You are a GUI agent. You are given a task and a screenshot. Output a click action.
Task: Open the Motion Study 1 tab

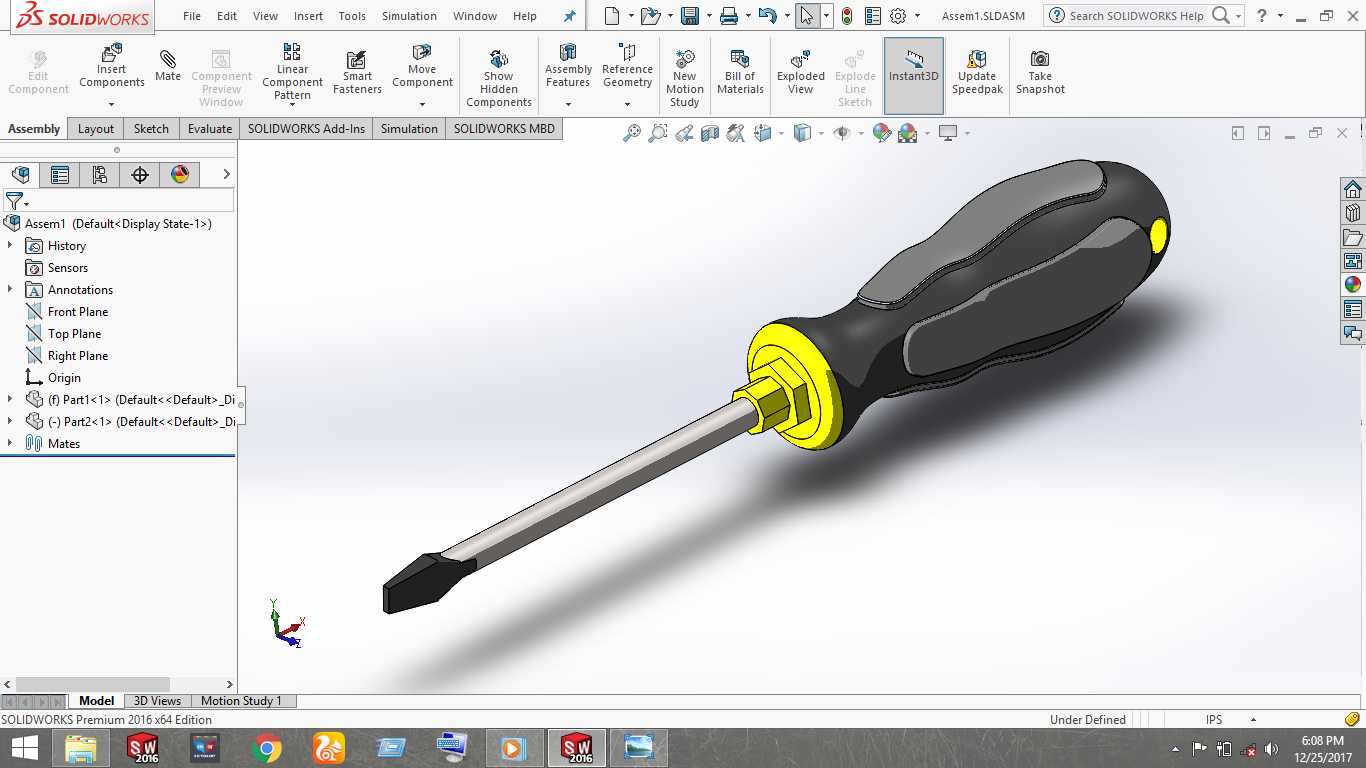tap(242, 701)
